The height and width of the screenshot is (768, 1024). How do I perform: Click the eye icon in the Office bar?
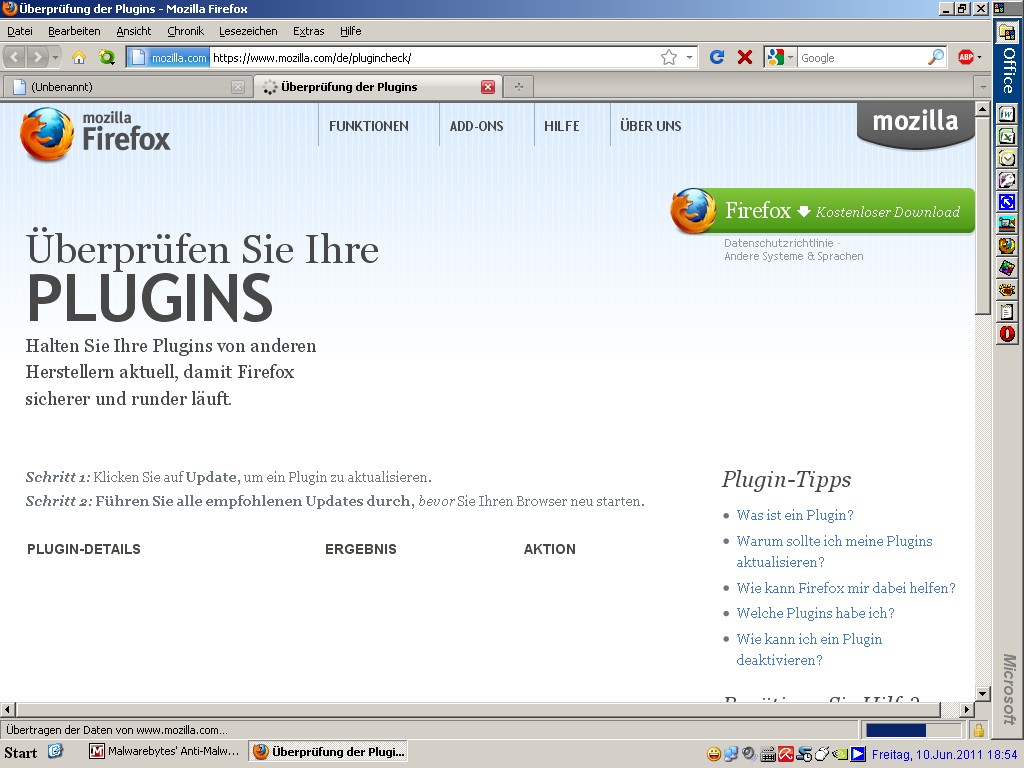point(1006,290)
